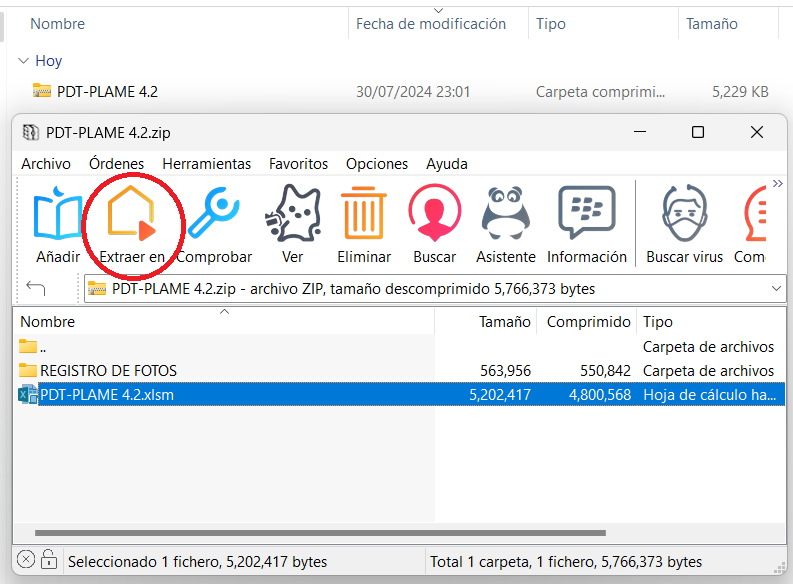Open the Órdenes menu
The width and height of the screenshot is (793, 584).
click(116, 164)
